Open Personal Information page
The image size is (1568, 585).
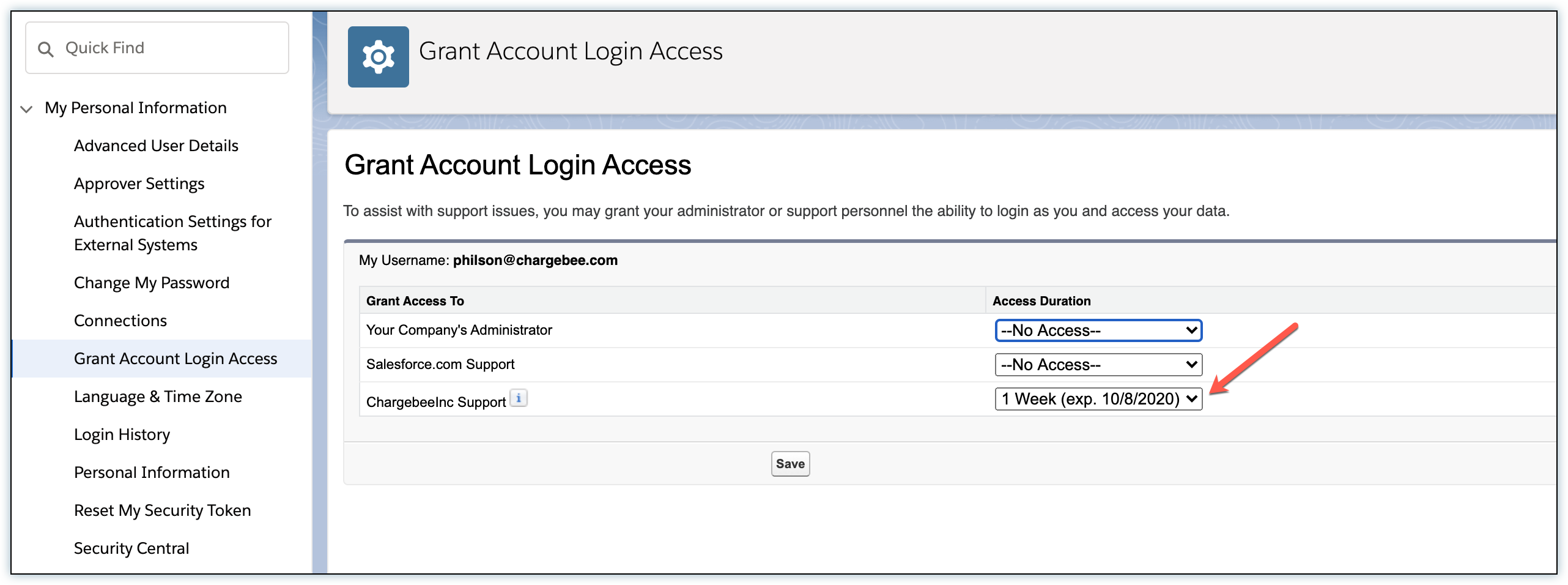(x=152, y=472)
